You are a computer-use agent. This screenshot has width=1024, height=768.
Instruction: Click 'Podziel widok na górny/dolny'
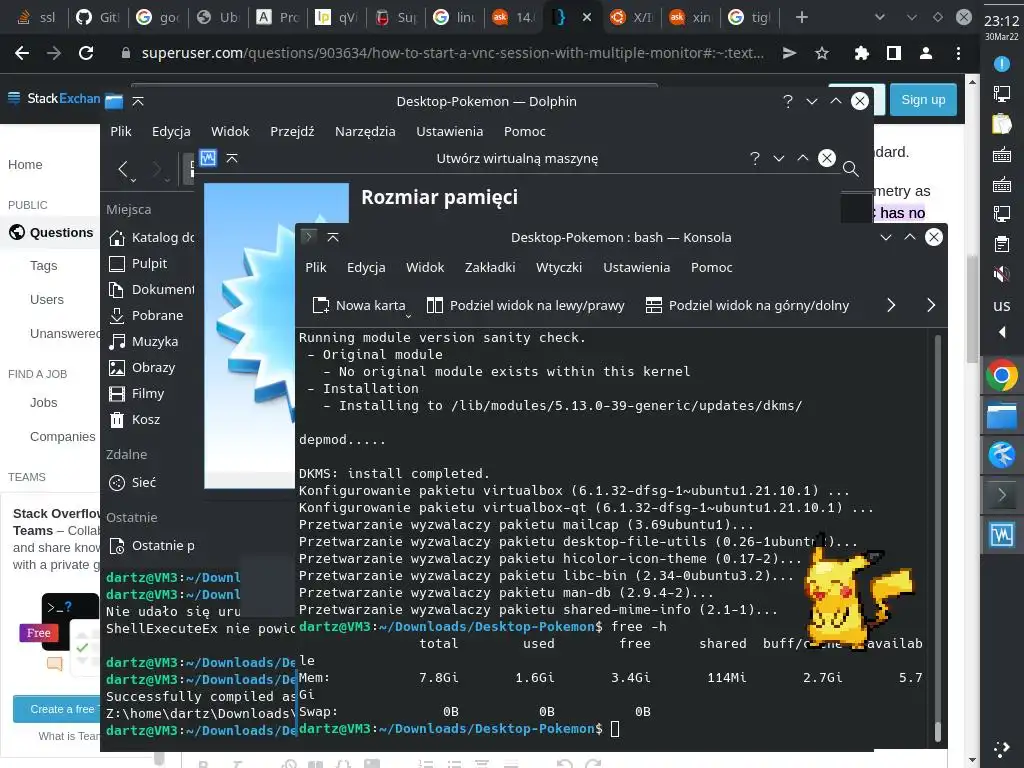747,305
